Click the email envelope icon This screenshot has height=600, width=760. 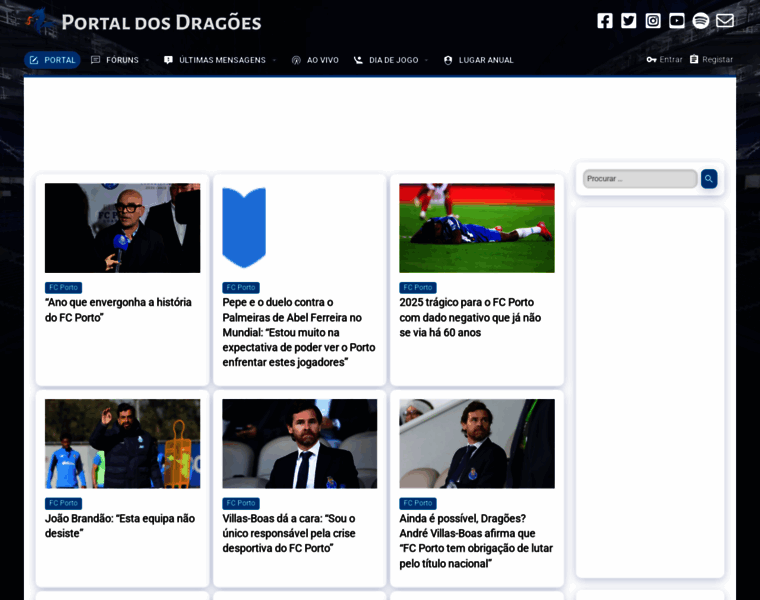pyautogui.click(x=725, y=21)
